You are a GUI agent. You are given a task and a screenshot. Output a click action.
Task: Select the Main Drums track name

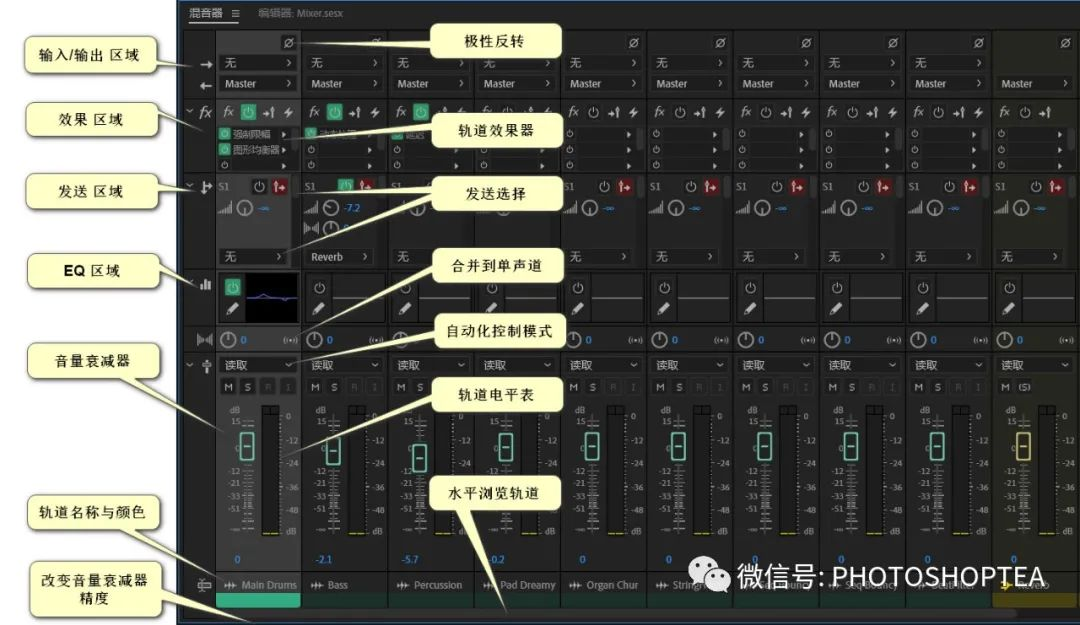coord(269,585)
